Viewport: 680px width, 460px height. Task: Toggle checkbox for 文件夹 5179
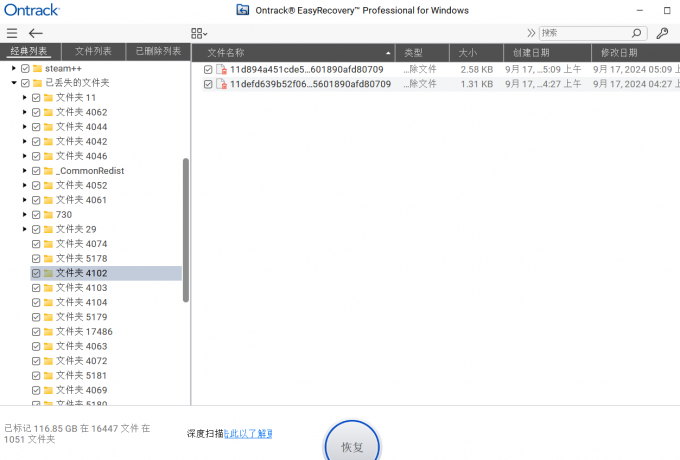[x=36, y=317]
